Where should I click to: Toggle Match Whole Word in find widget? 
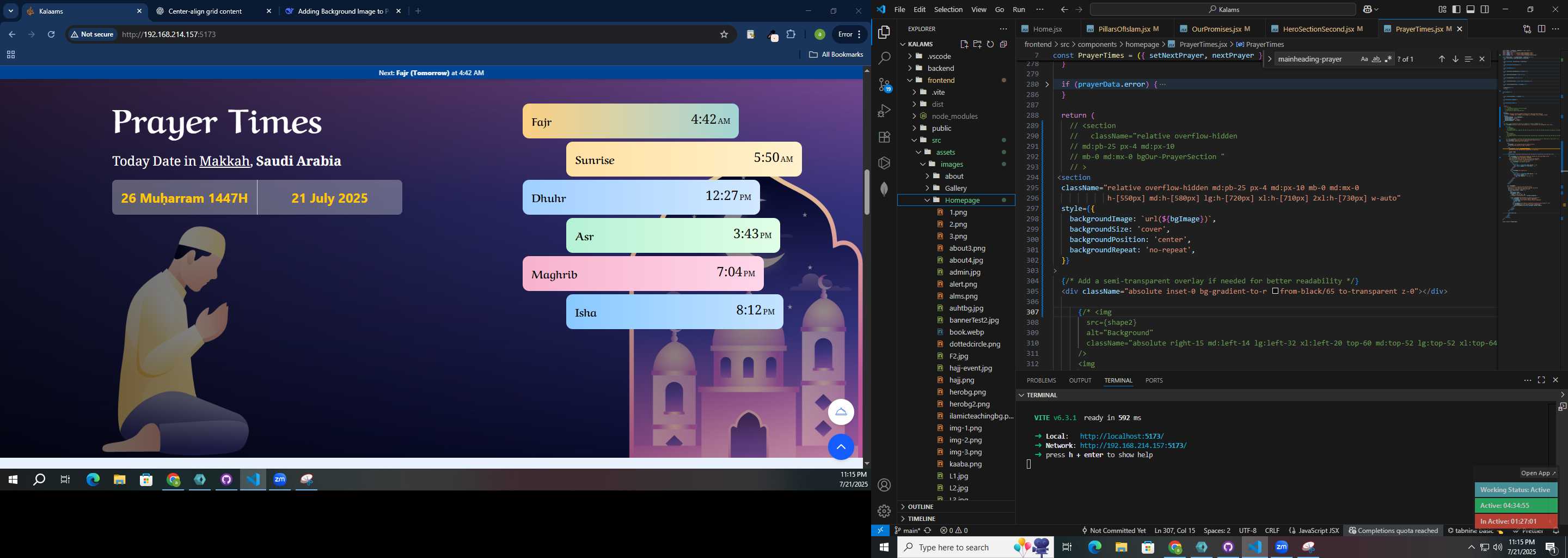pyautogui.click(x=1376, y=59)
